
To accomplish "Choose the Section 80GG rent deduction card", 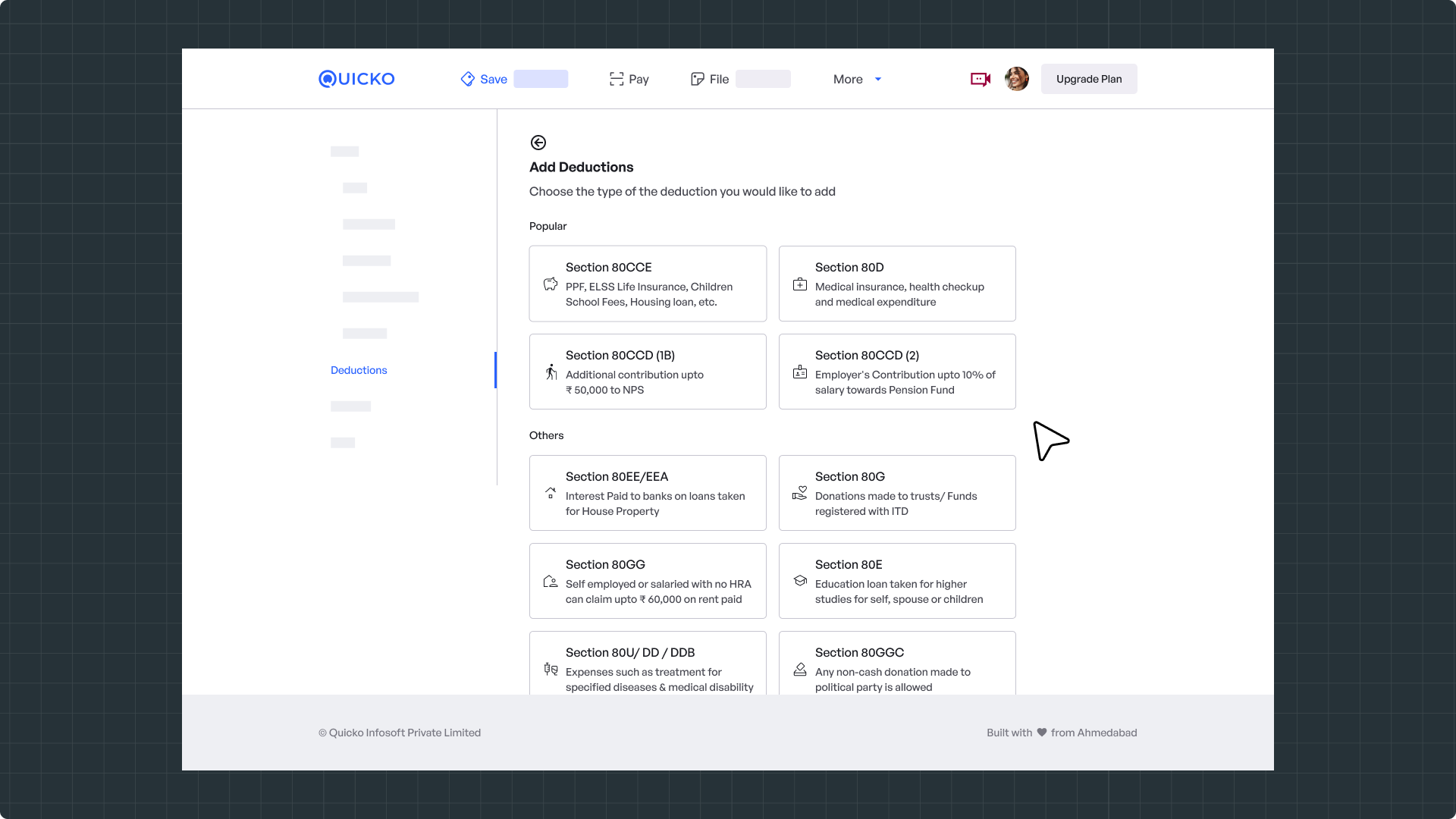I will (x=647, y=581).
